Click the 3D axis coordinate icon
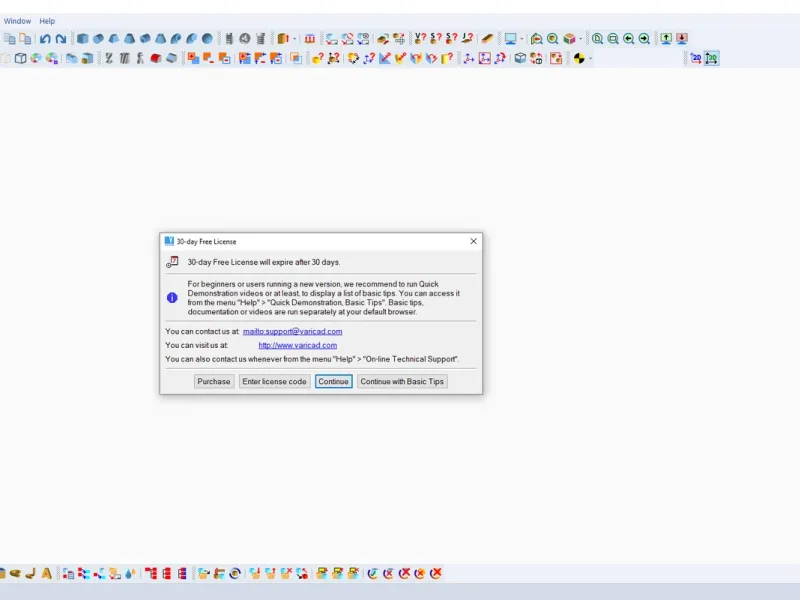The image size is (800, 600). coord(468,59)
